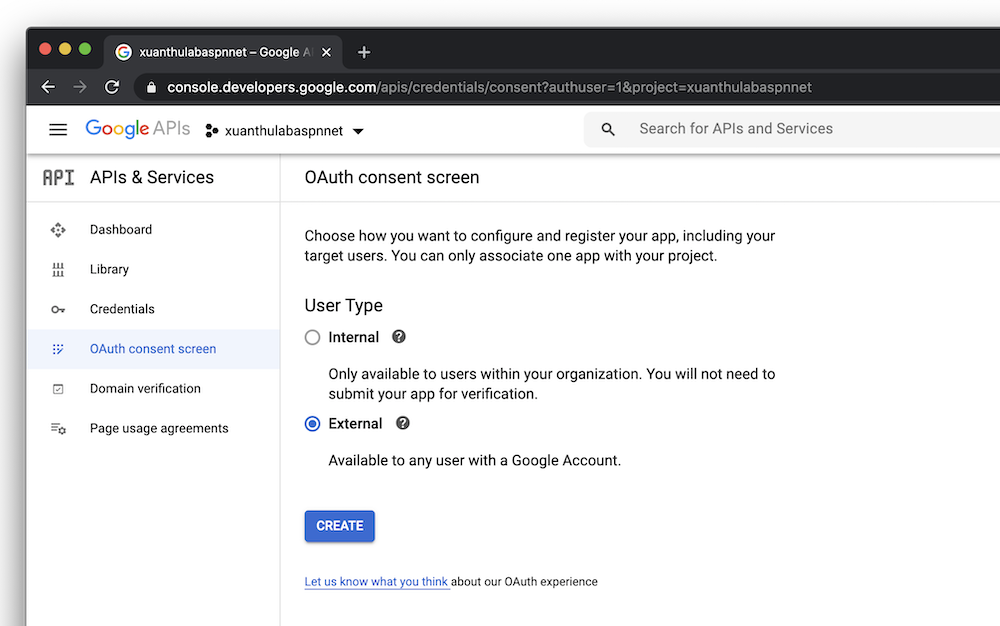Click the OAuth consent screen sidebar icon
The width and height of the screenshot is (1000, 626).
click(58, 349)
